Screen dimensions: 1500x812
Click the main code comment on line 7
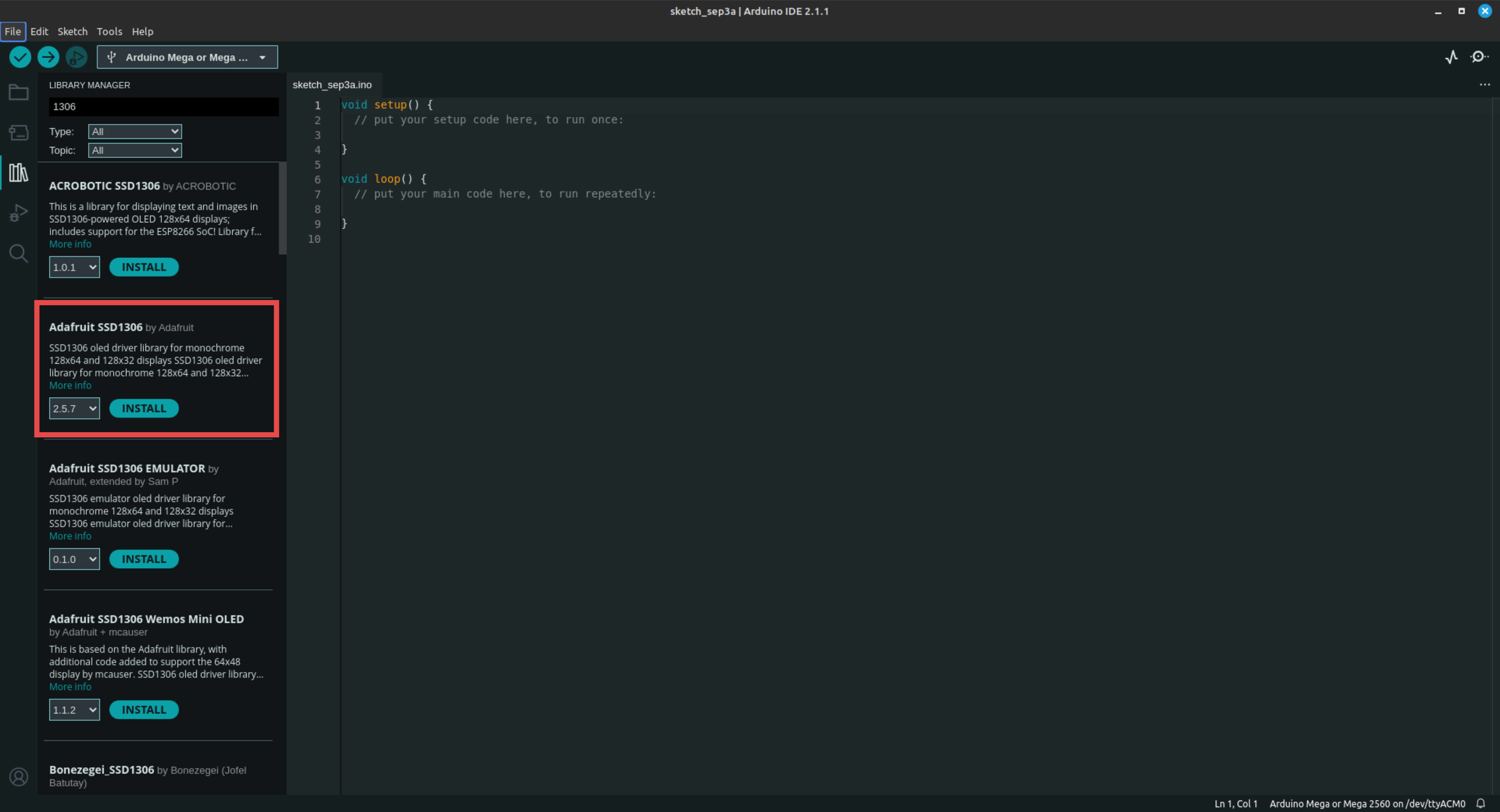[x=505, y=194]
